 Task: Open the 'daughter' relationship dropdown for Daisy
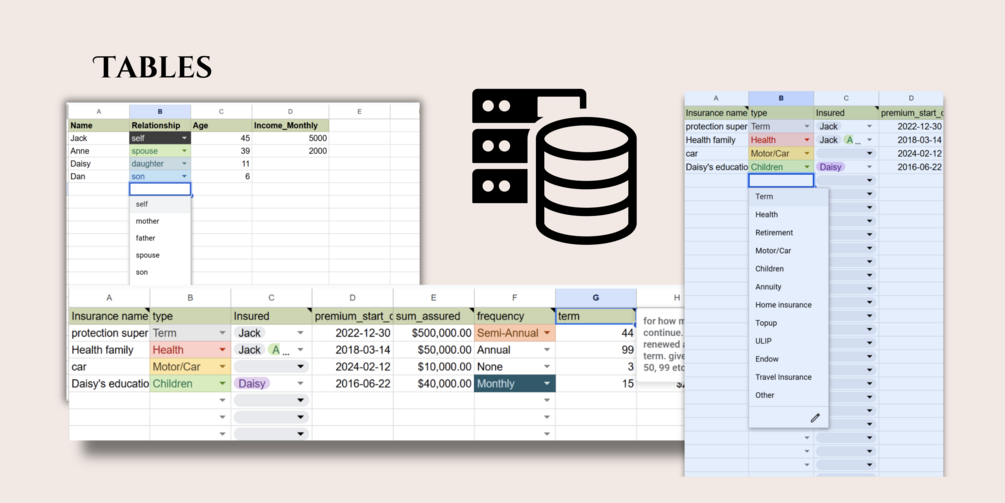[x=185, y=164]
